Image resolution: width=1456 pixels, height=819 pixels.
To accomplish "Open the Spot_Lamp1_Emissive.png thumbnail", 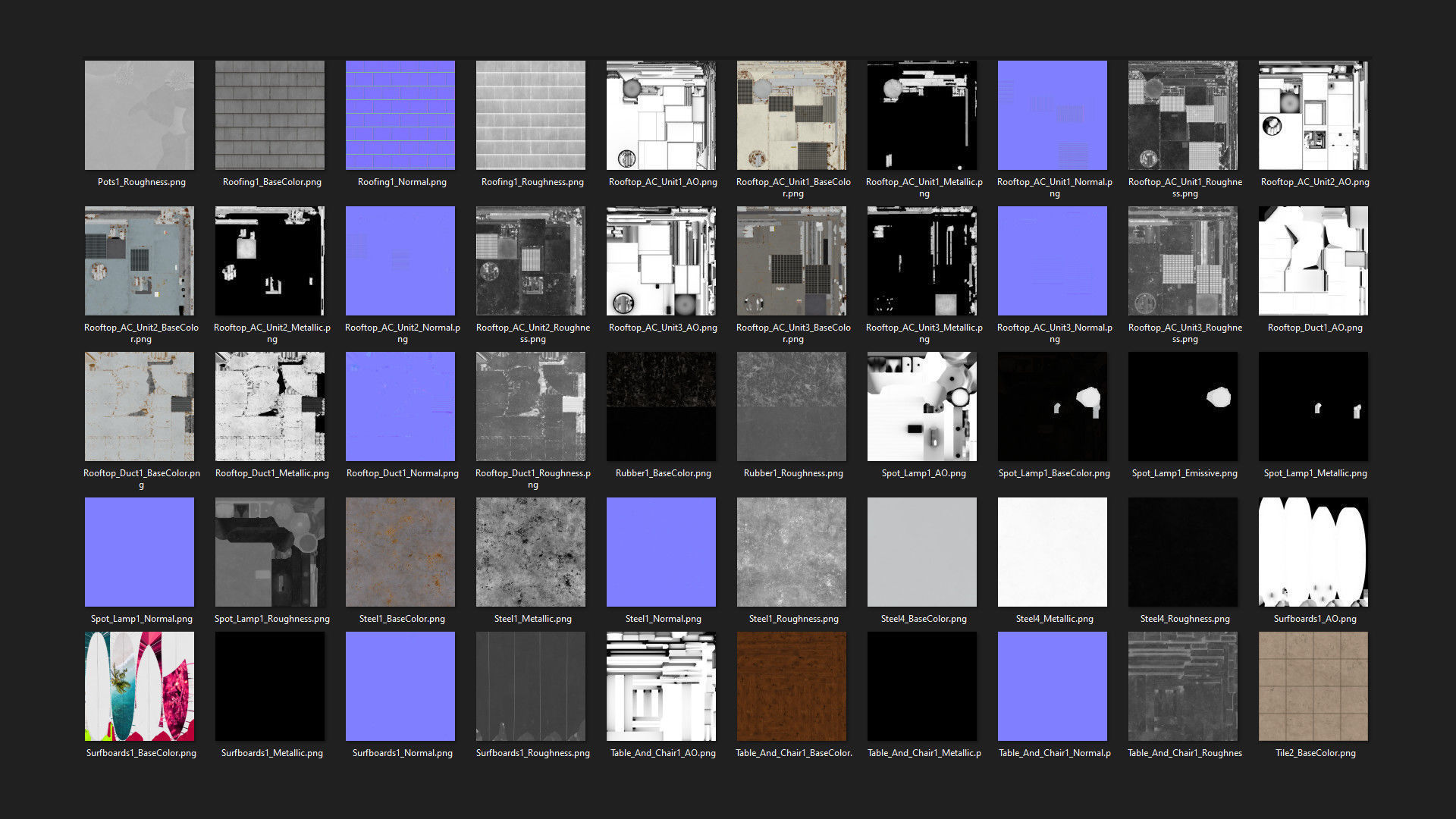I will point(1183,406).
